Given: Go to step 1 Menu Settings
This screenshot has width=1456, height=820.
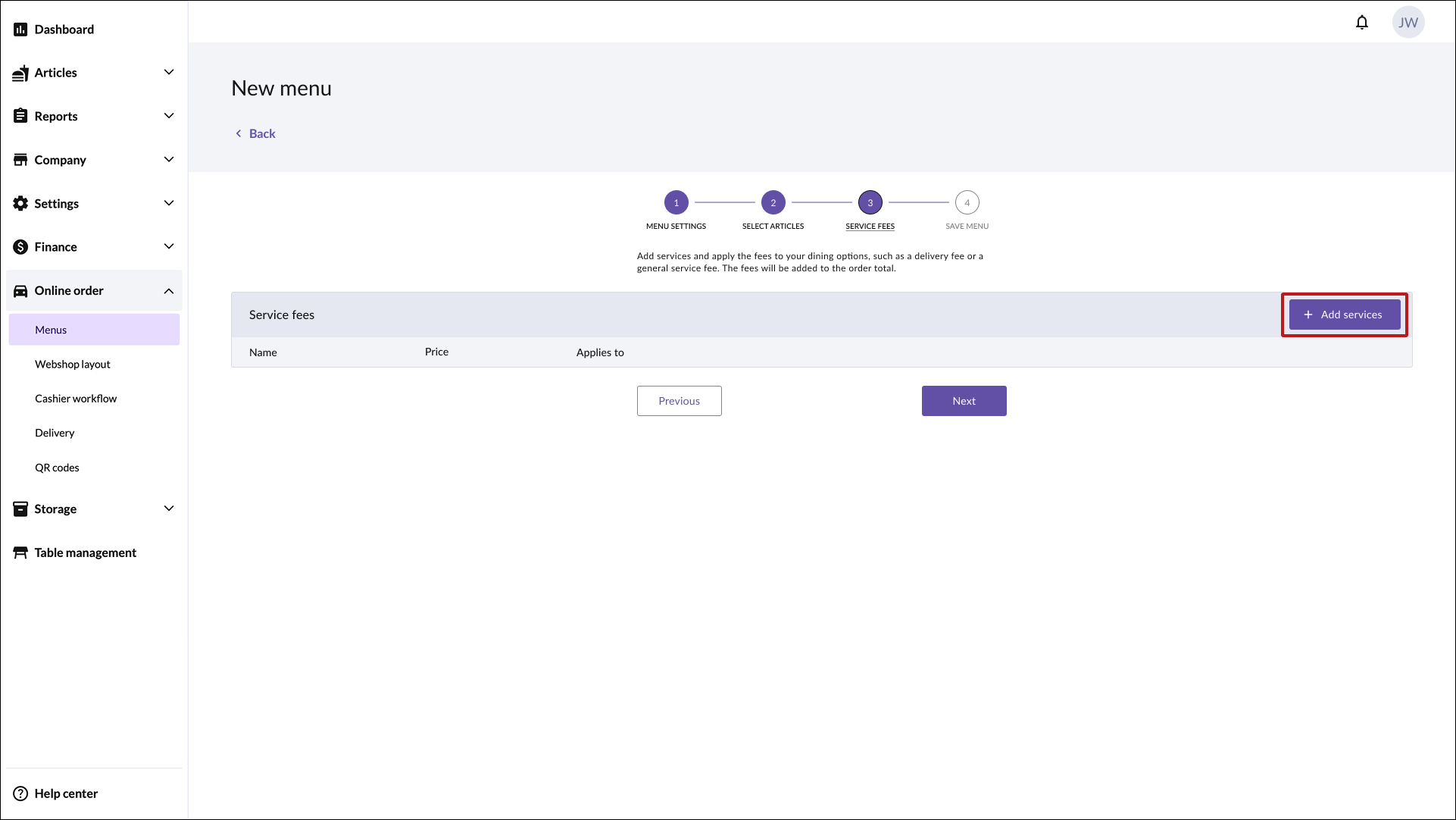Looking at the screenshot, I should pyautogui.click(x=676, y=203).
